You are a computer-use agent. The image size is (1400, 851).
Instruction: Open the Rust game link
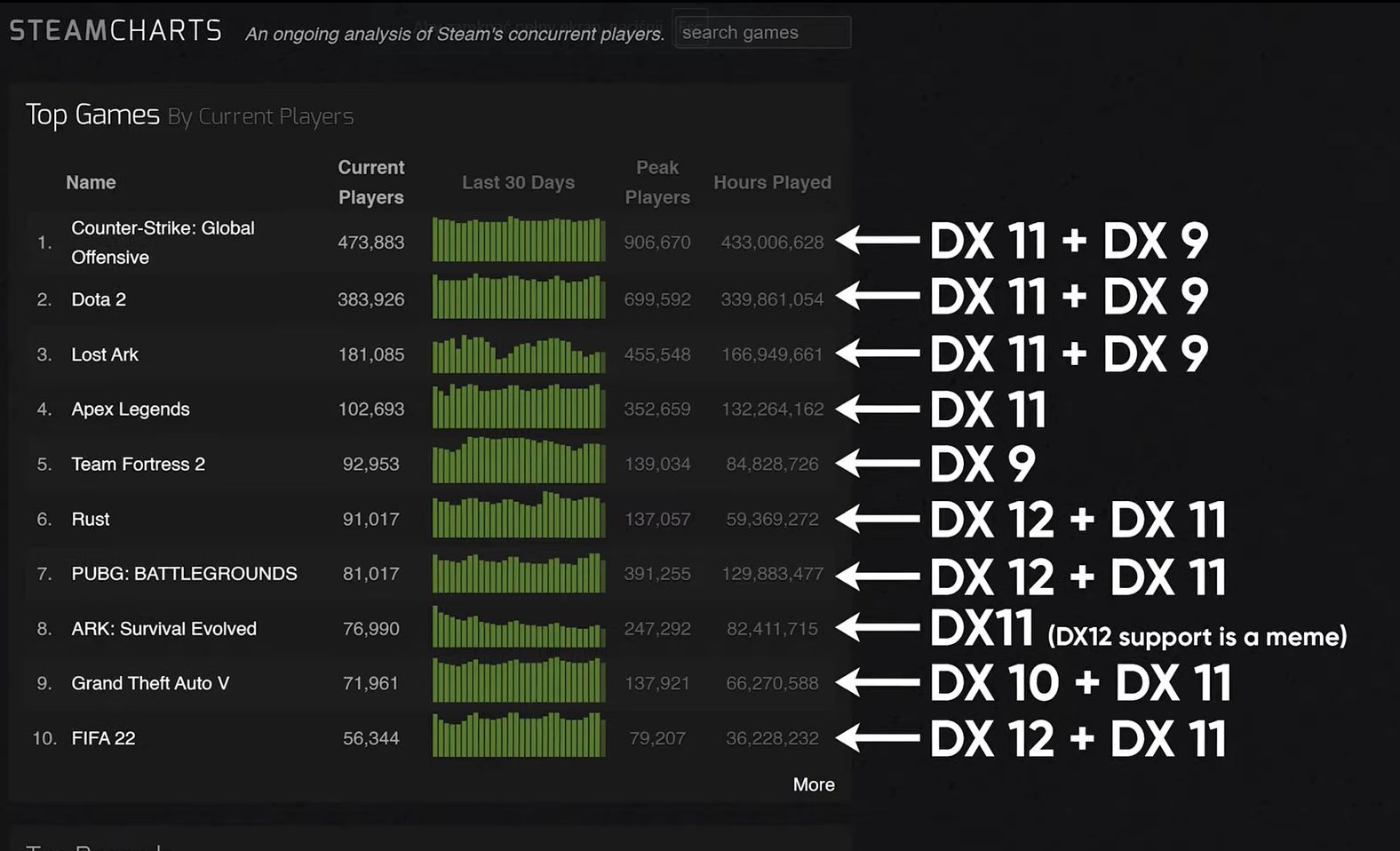coord(91,519)
